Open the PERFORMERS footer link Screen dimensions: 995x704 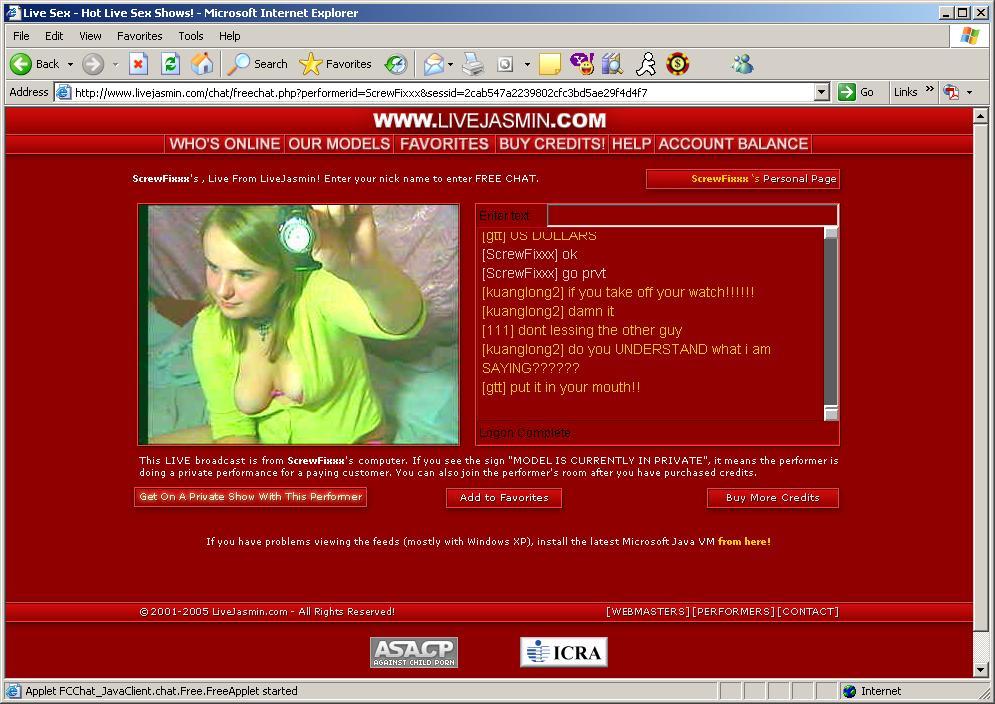[x=734, y=612]
